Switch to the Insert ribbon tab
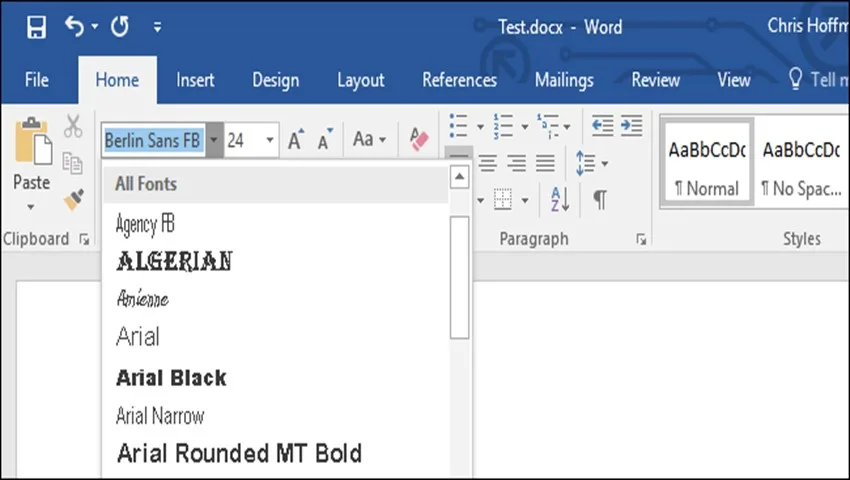This screenshot has width=850, height=480. coord(195,80)
